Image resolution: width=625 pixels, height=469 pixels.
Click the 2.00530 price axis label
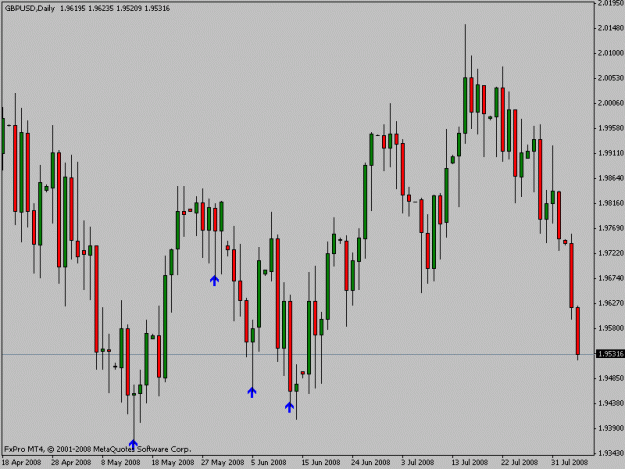[611, 78]
